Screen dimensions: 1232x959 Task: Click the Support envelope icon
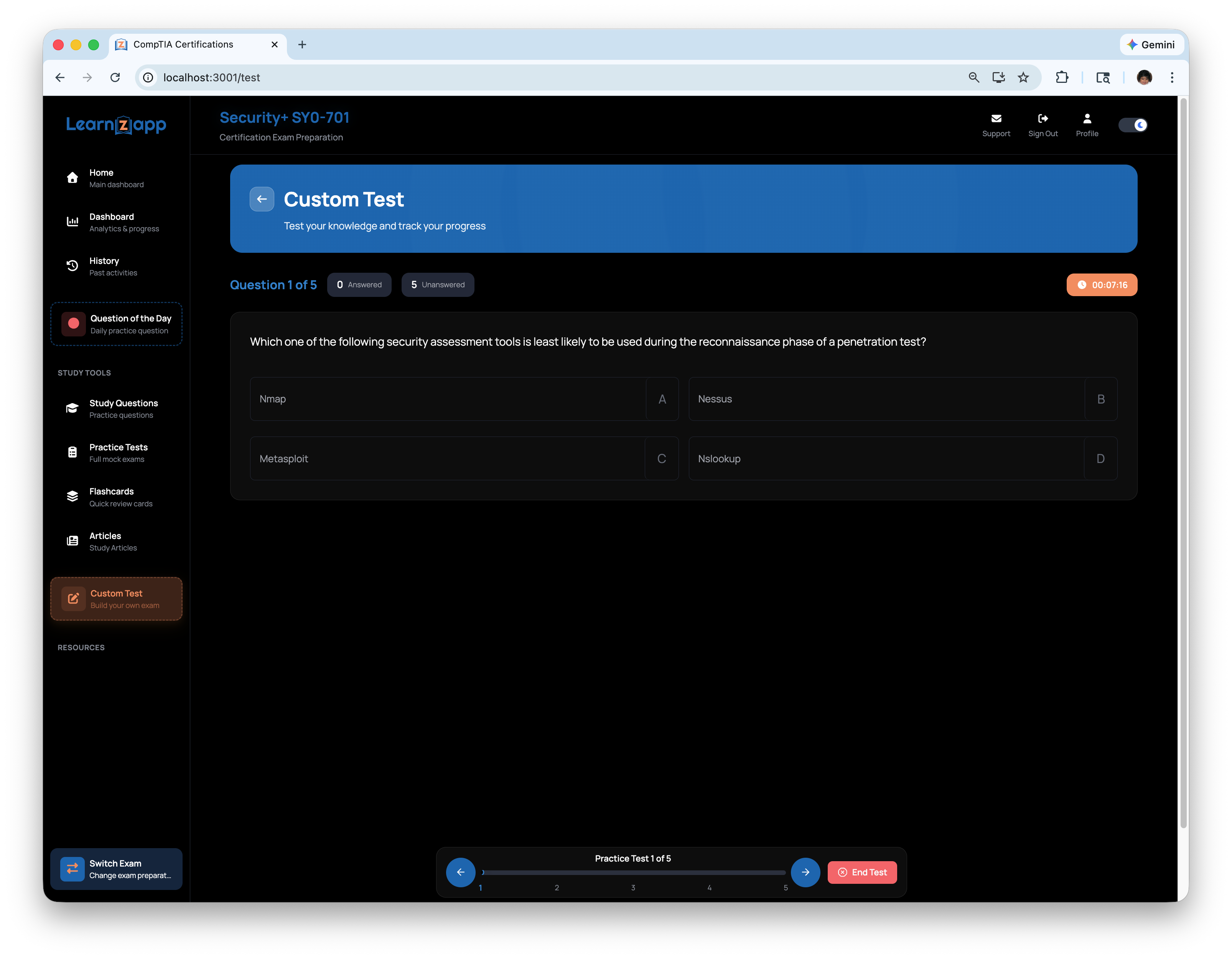(996, 119)
